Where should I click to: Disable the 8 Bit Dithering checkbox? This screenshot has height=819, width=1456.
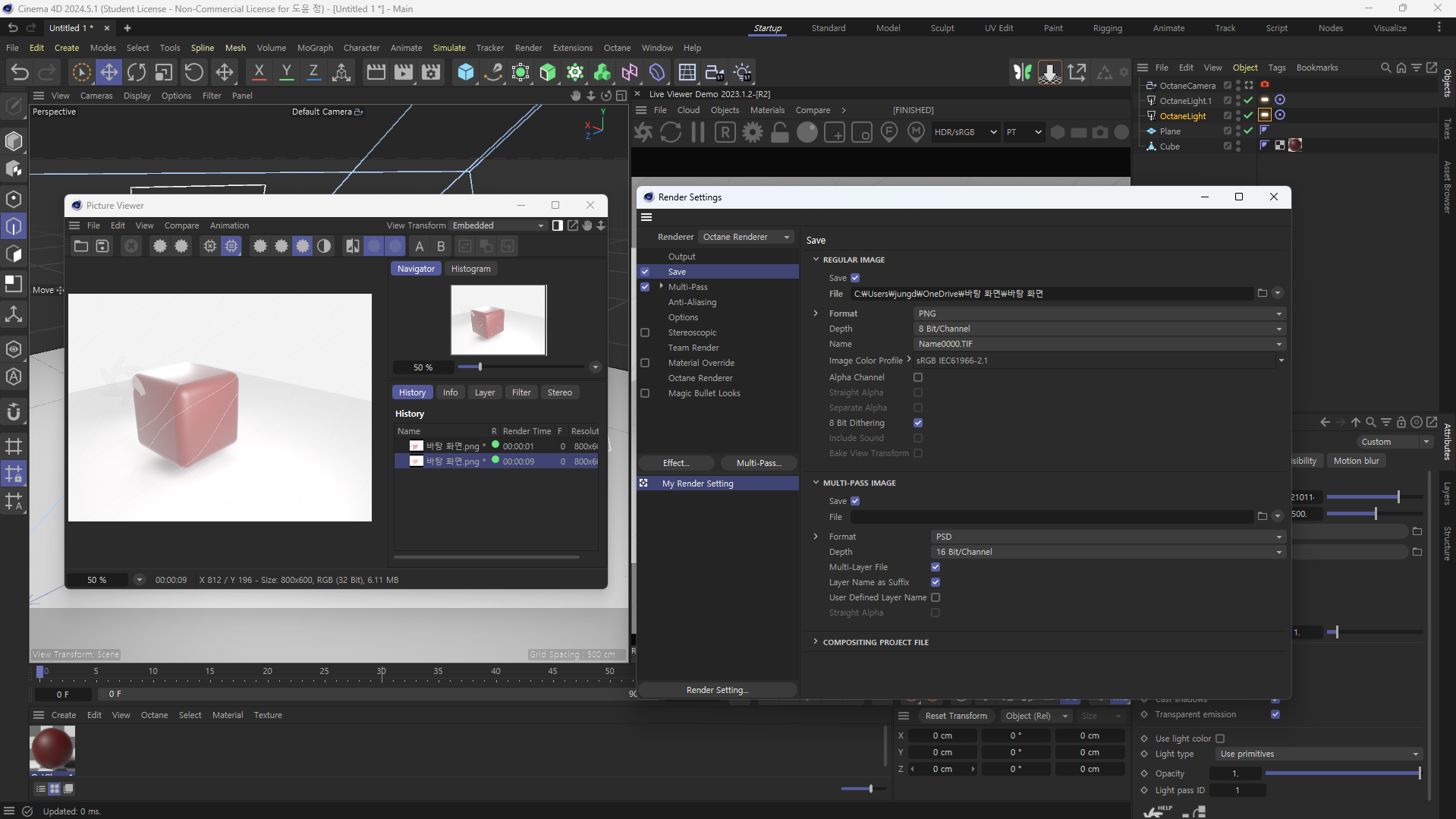click(918, 423)
